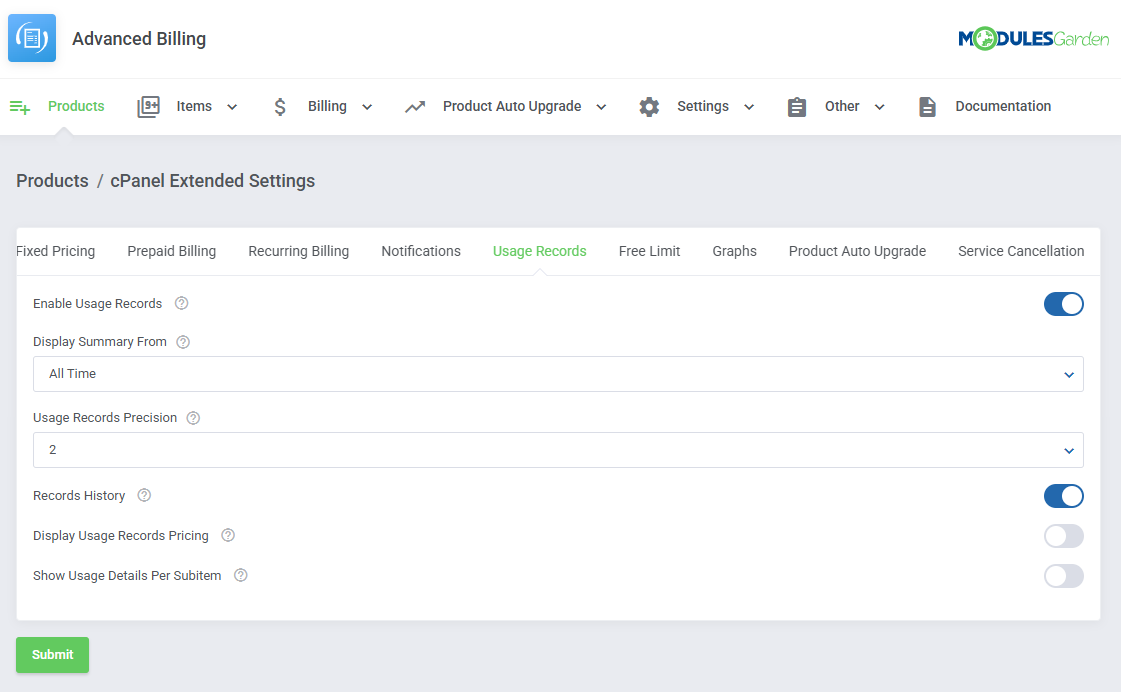Click the Products list-add icon

20,107
